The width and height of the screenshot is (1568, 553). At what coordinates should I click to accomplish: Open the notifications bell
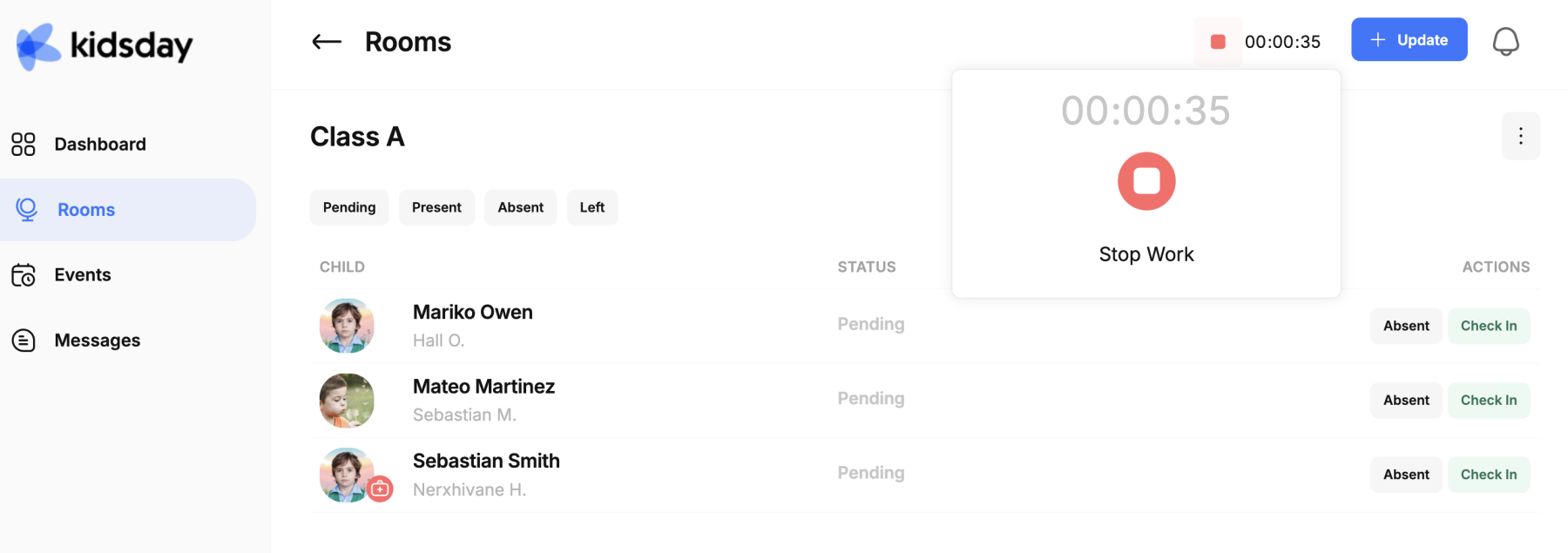point(1505,41)
